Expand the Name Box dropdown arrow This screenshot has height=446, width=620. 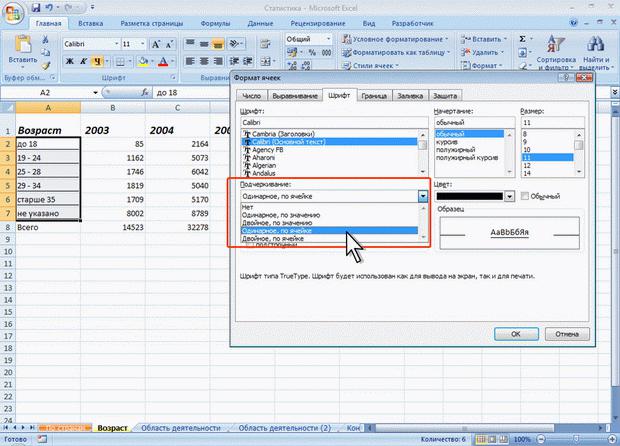coord(95,93)
